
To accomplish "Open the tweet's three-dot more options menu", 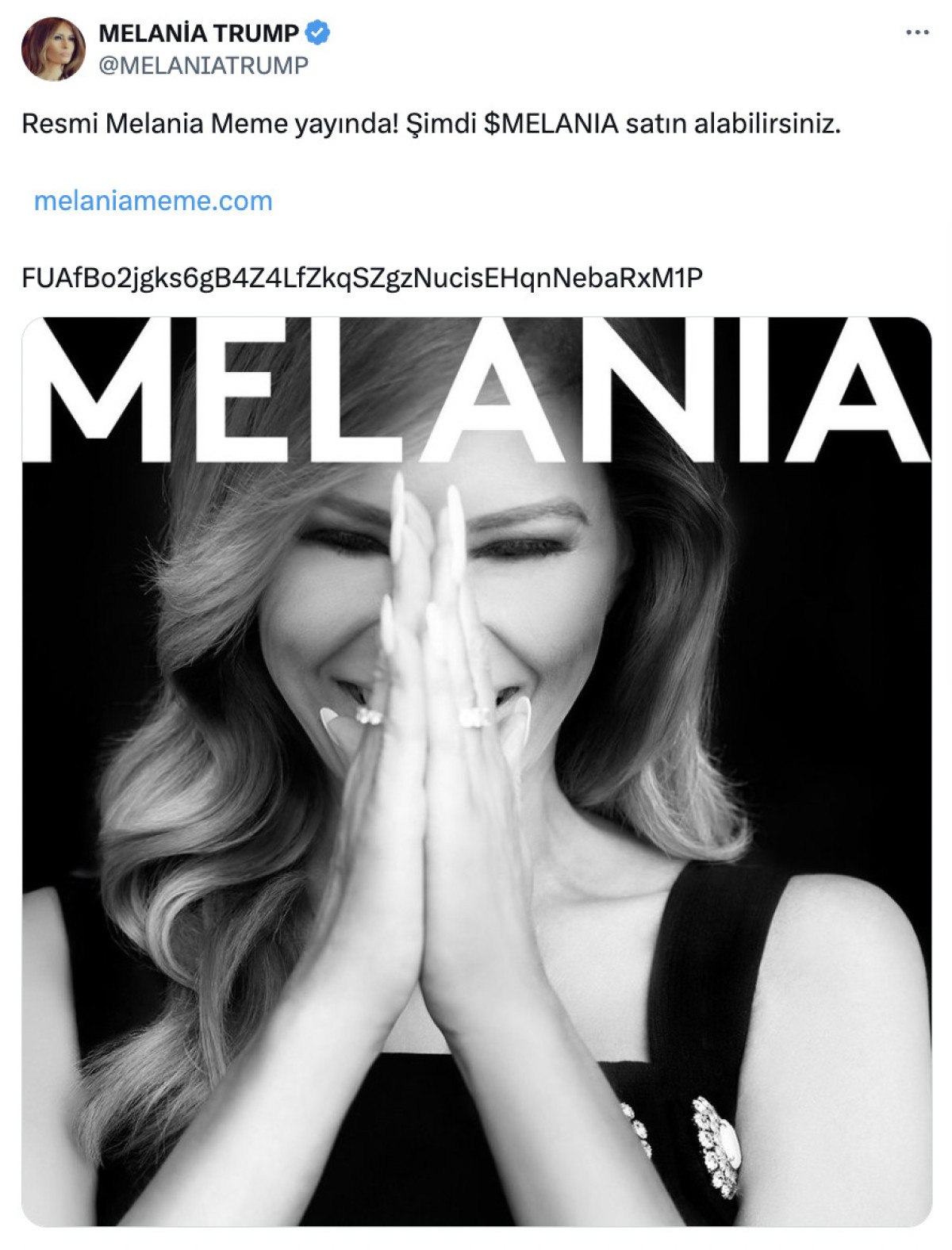I will (917, 33).
